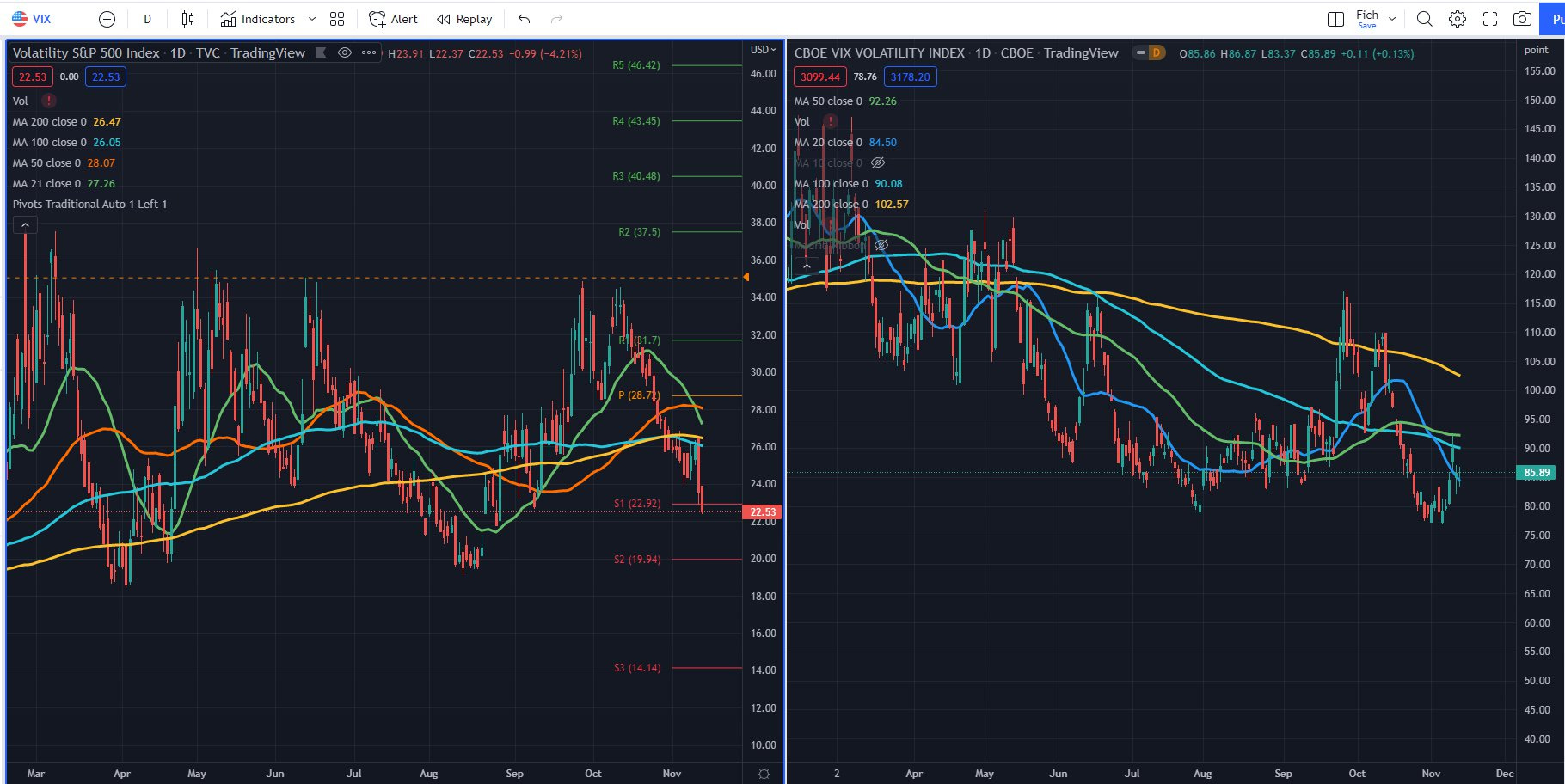This screenshot has width=1565, height=784.
Task: Click the add symbol plus icon
Action: (107, 19)
